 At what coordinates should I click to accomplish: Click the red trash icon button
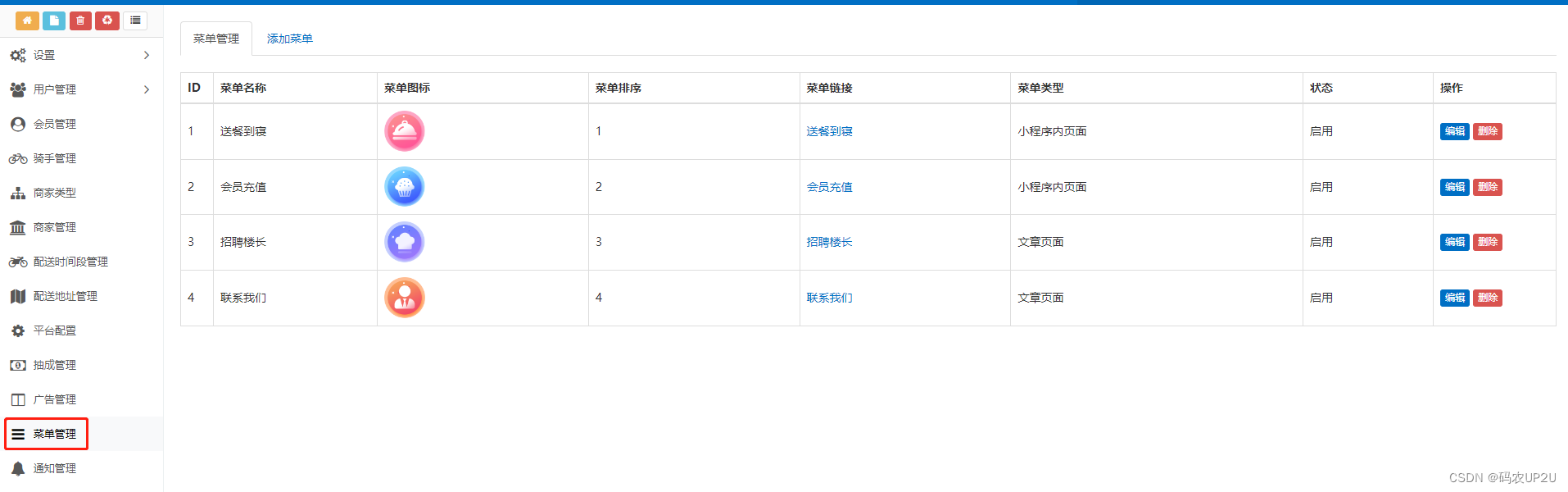point(80,20)
